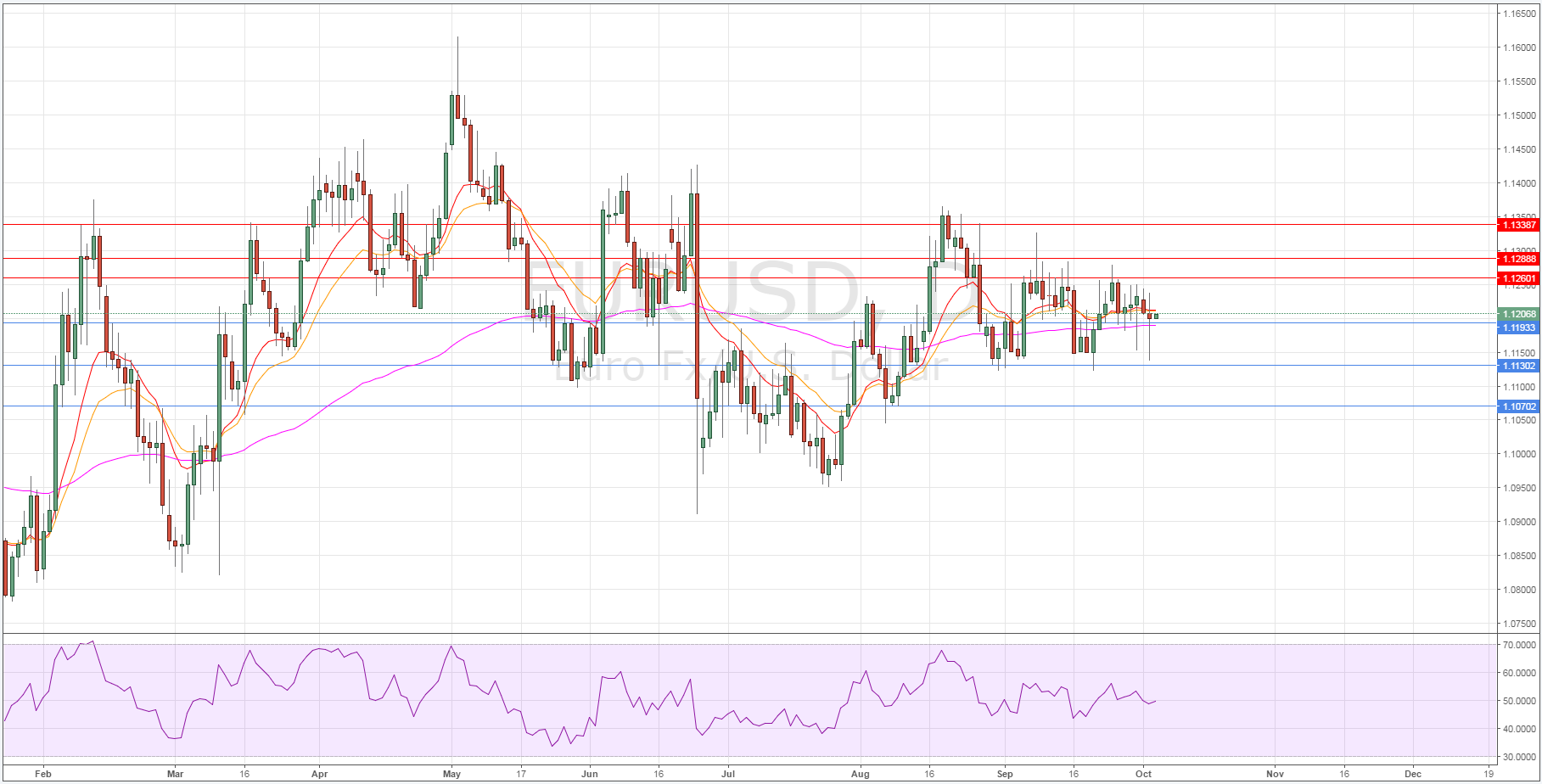Click the 1.09000 price axis value
Image resolution: width=1542 pixels, height=784 pixels.
(x=1520, y=522)
